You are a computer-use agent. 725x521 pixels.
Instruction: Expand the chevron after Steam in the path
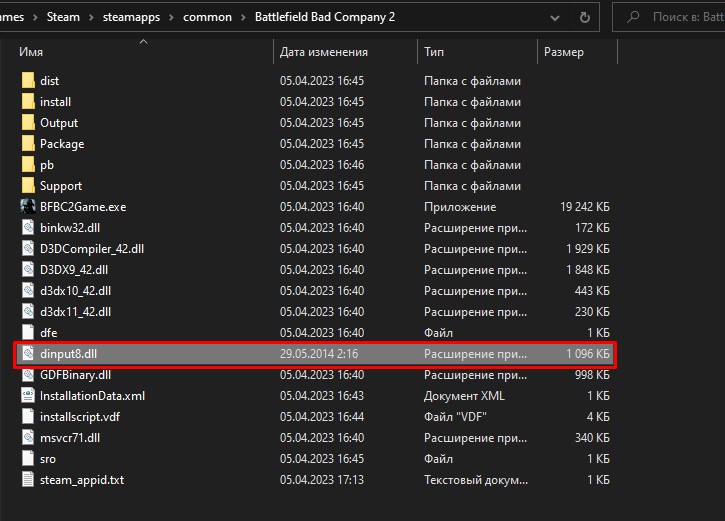(x=91, y=18)
